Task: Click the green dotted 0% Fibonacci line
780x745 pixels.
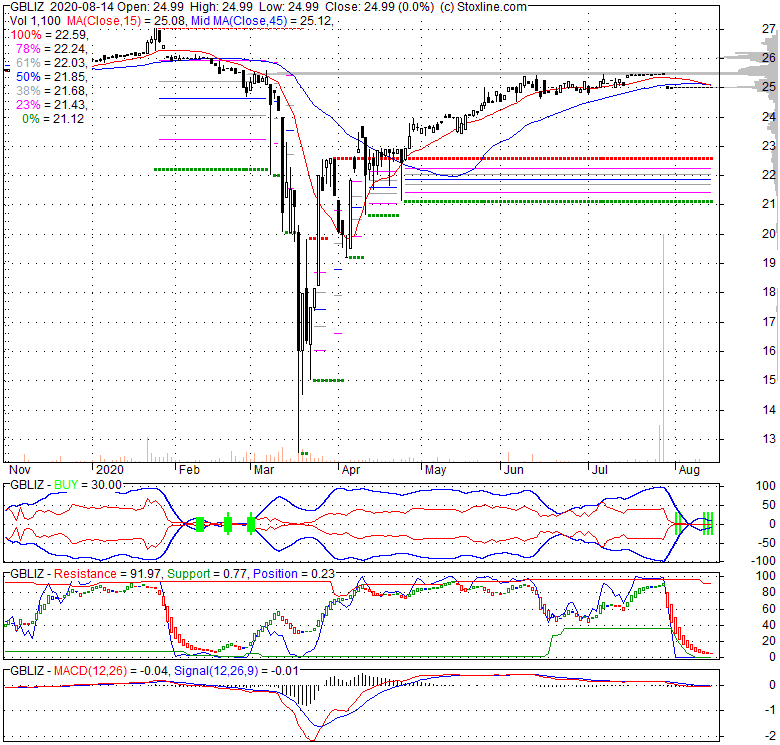Action: (x=558, y=201)
